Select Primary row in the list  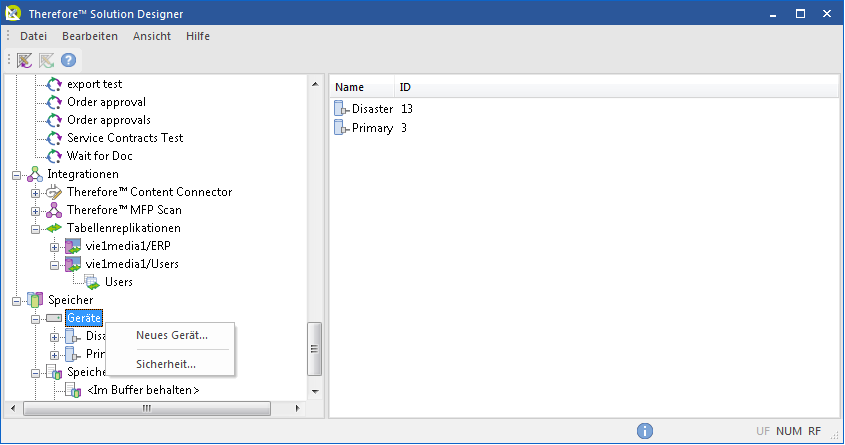click(372, 128)
